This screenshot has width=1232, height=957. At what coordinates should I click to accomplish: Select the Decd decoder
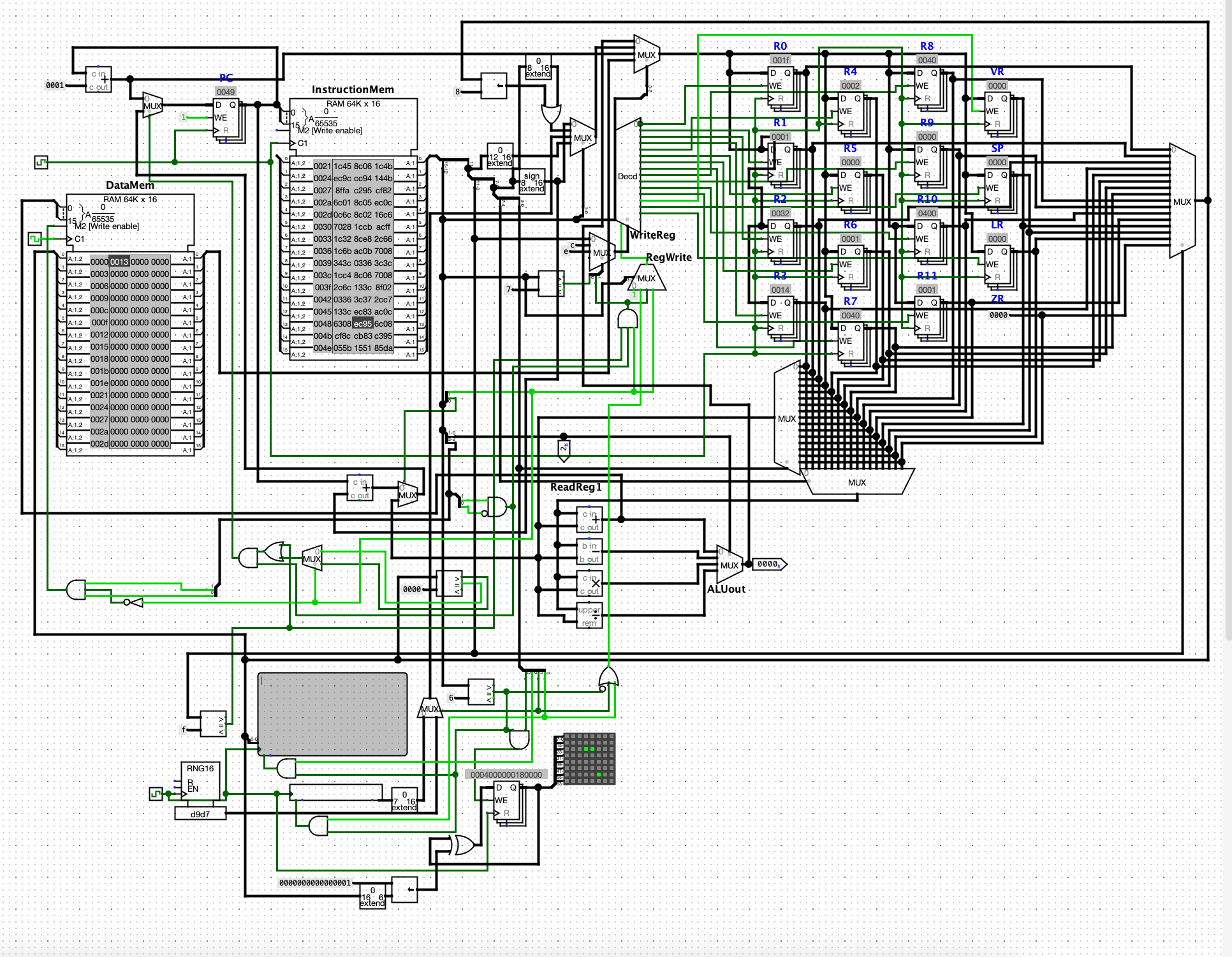(627, 175)
